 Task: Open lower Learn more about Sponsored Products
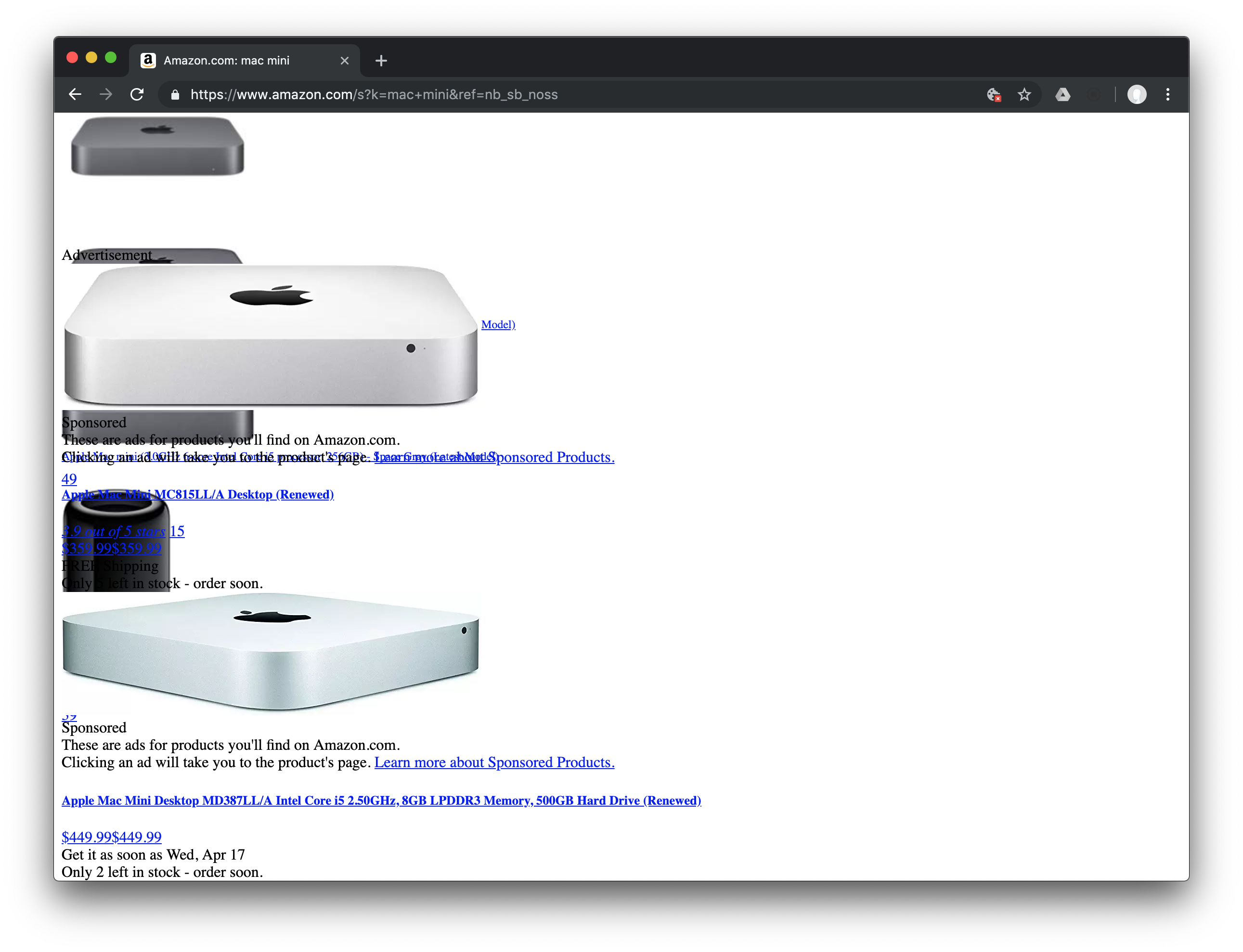(494, 762)
